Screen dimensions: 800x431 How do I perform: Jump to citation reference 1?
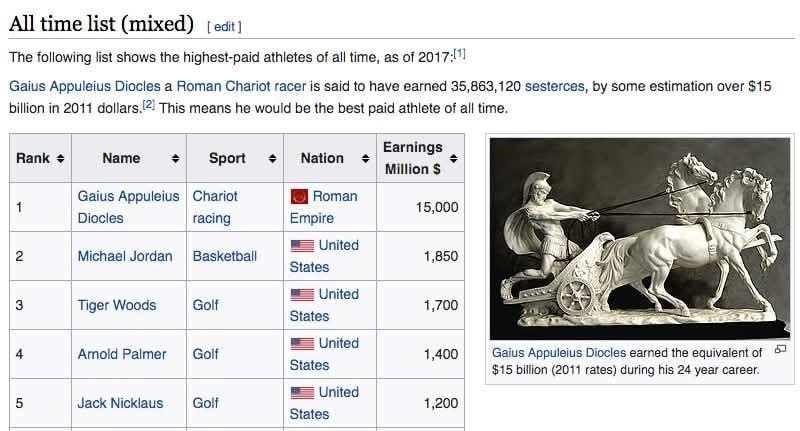coord(459,53)
